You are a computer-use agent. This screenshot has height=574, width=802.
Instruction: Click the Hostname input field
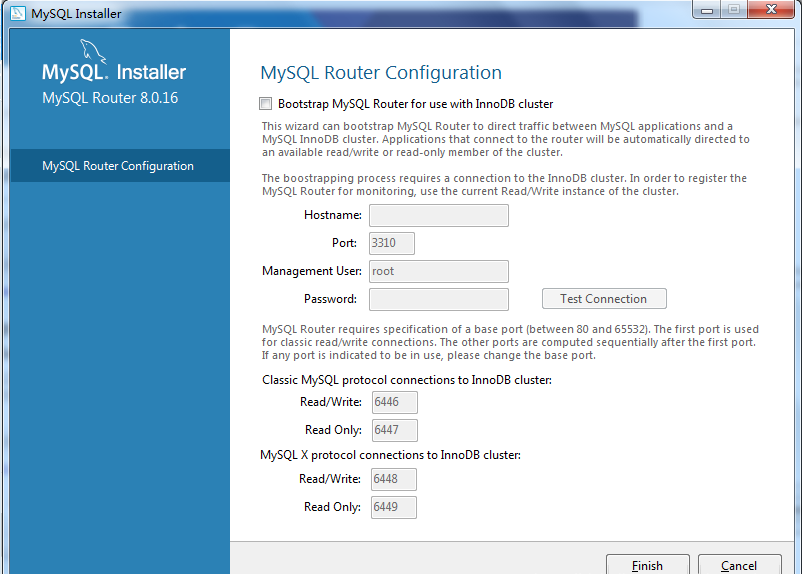pos(439,215)
